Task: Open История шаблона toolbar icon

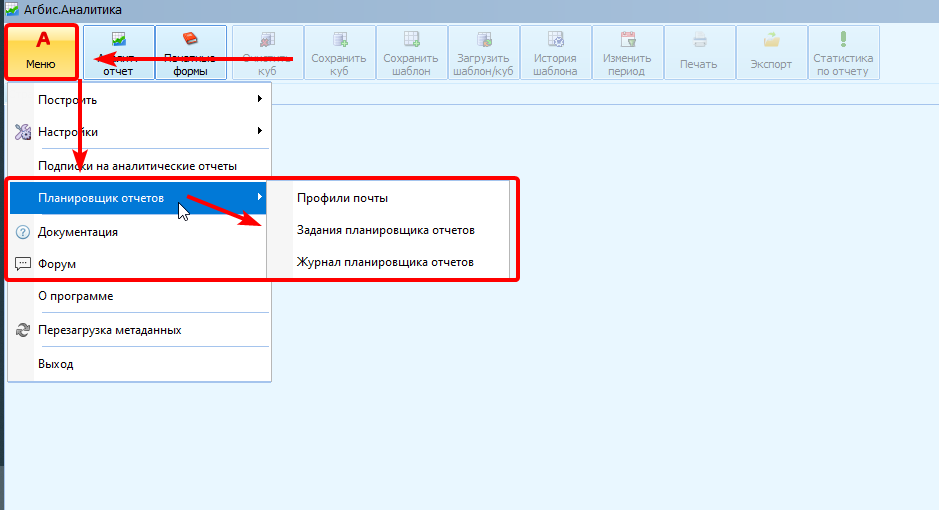Action: point(555,40)
